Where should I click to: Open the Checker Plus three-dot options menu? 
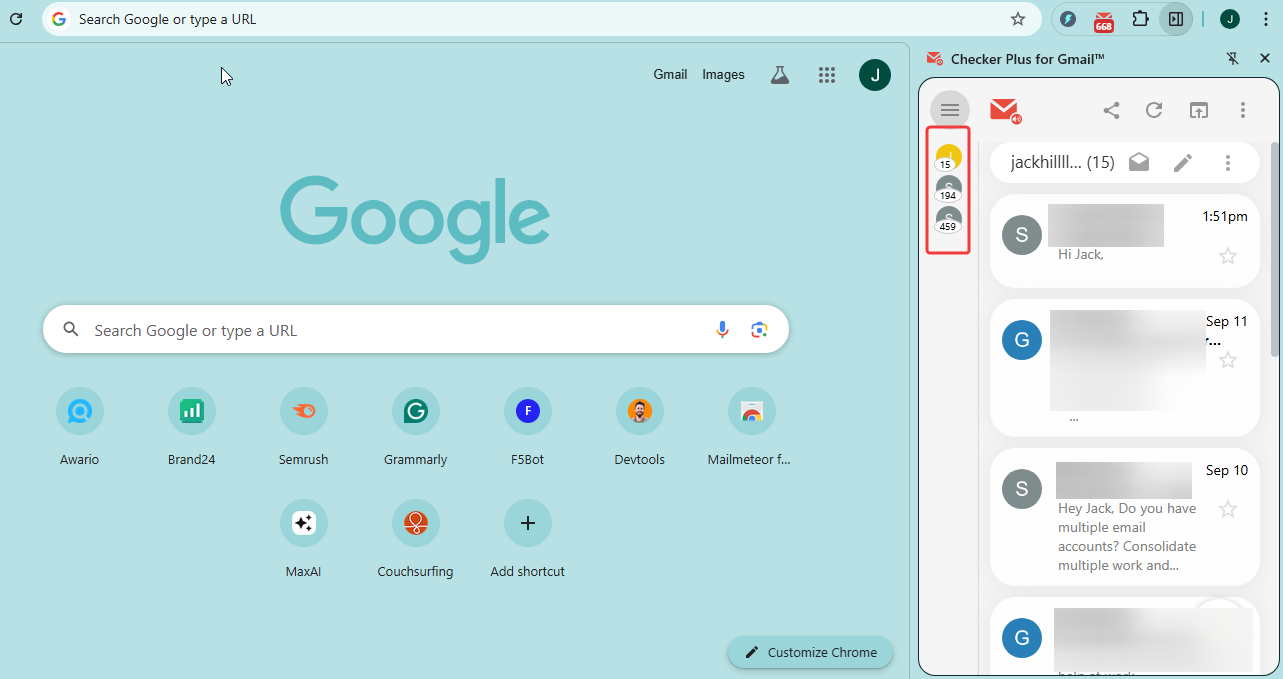point(1243,110)
